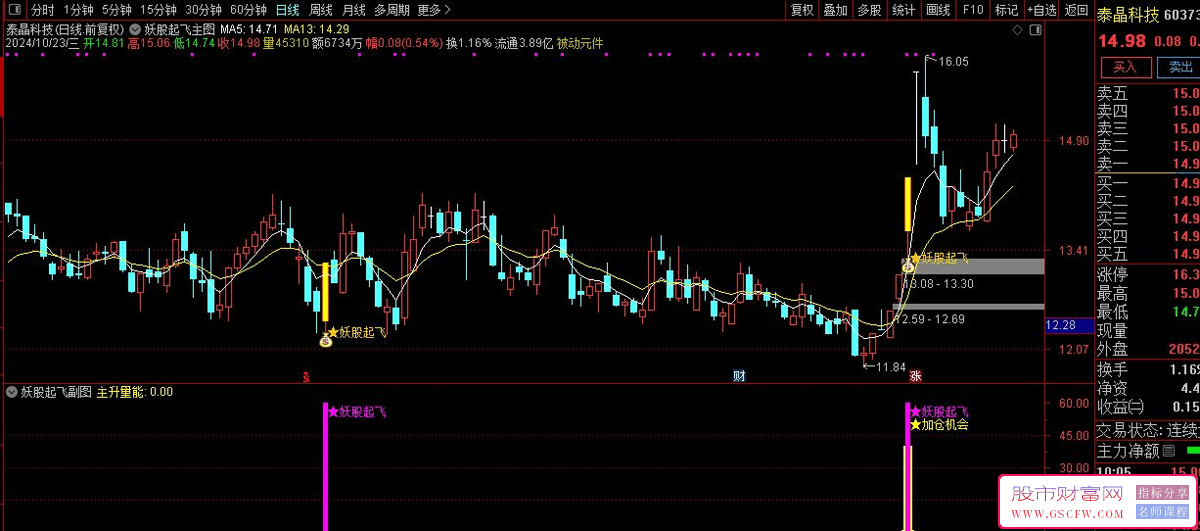
Task: Expand the 妖股起飞副图 indicator dropdown arrow
Action: (x=12, y=393)
